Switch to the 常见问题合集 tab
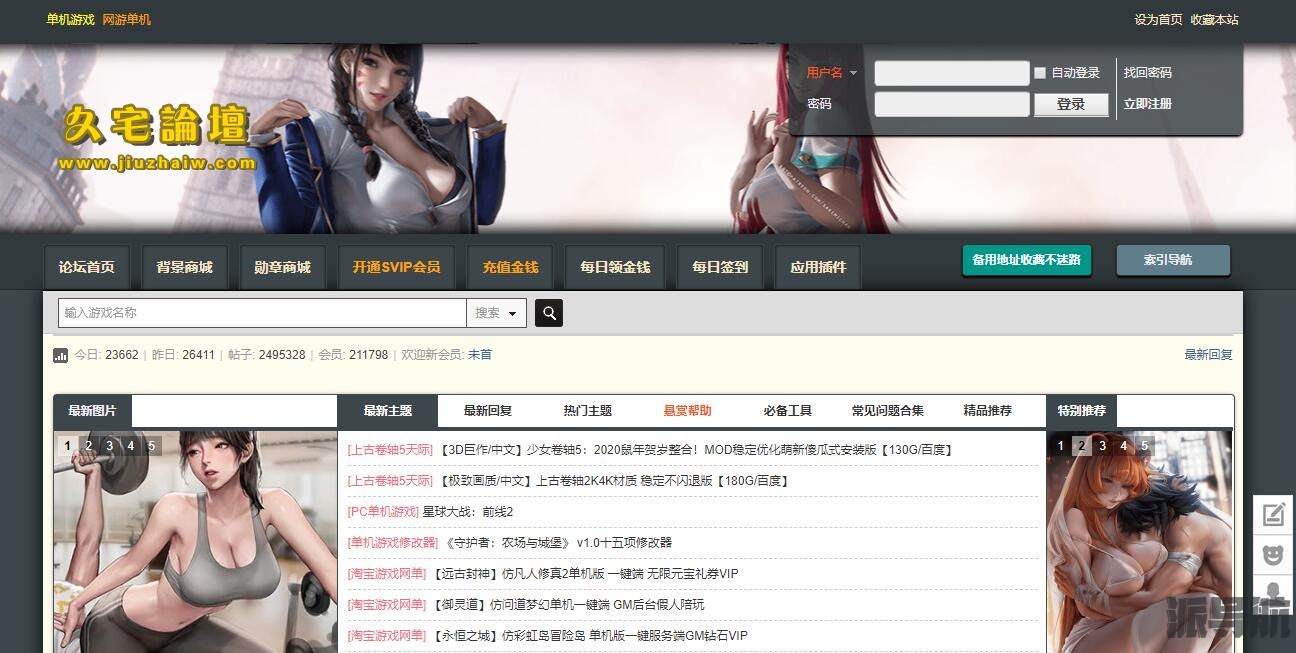The height and width of the screenshot is (653, 1296). pos(888,411)
